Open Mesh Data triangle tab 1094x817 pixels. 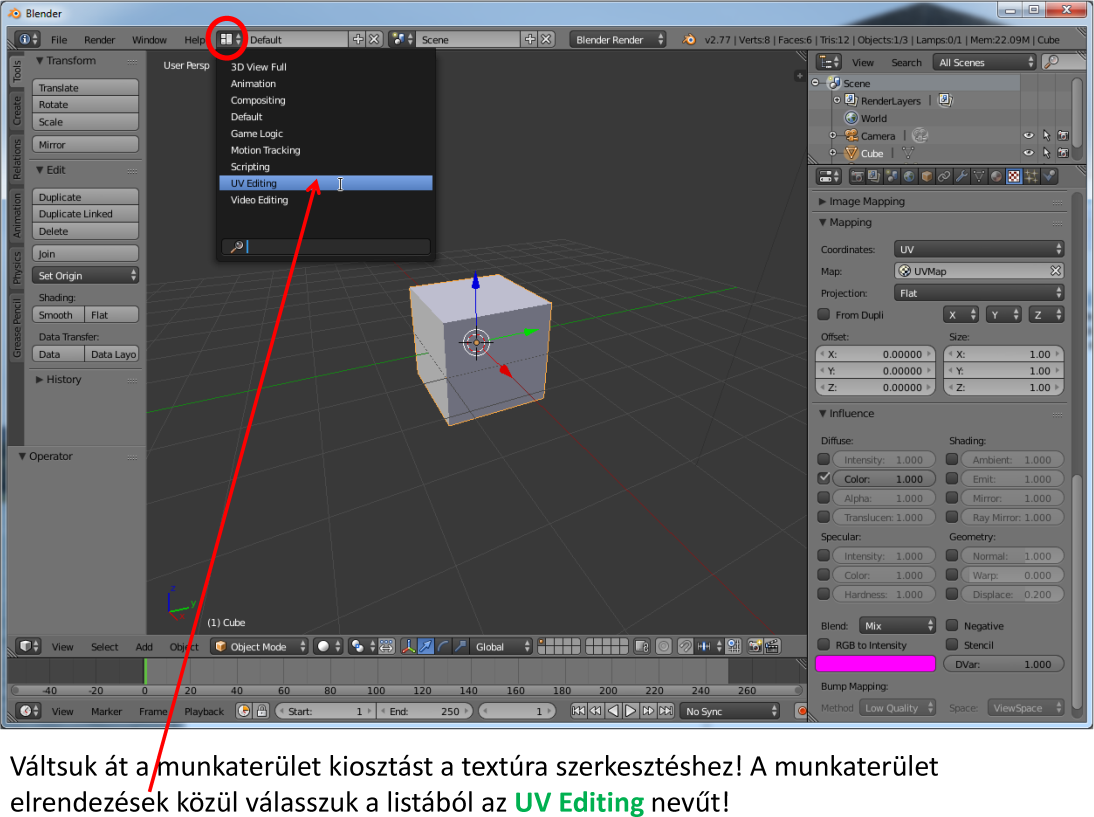pyautogui.click(x=979, y=177)
